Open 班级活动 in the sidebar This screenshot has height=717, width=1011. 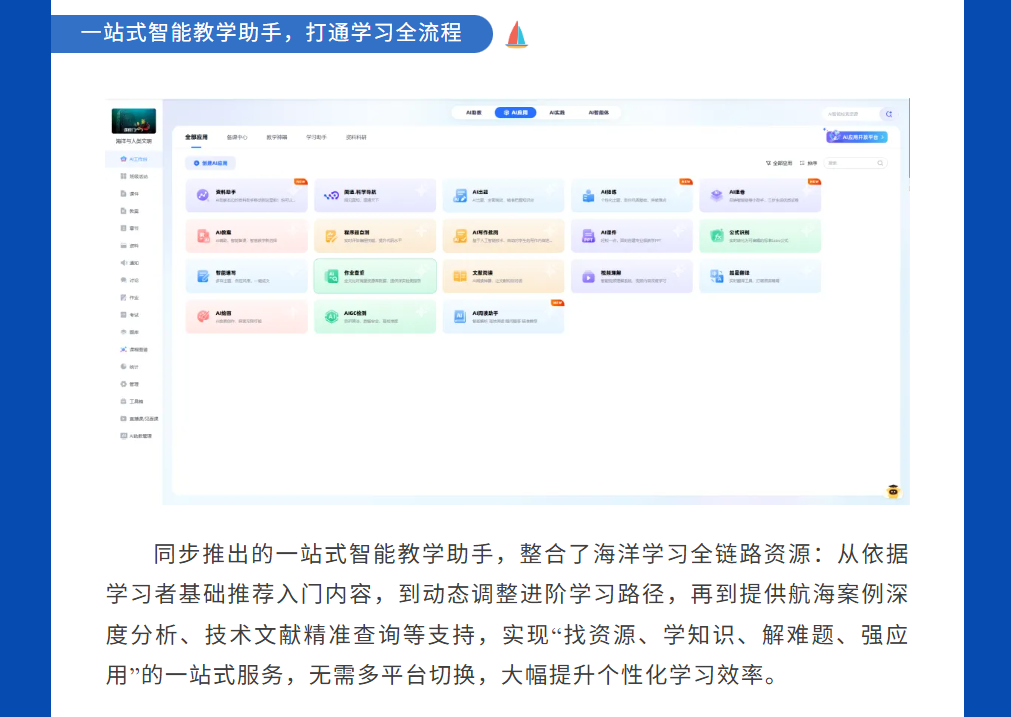click(133, 176)
